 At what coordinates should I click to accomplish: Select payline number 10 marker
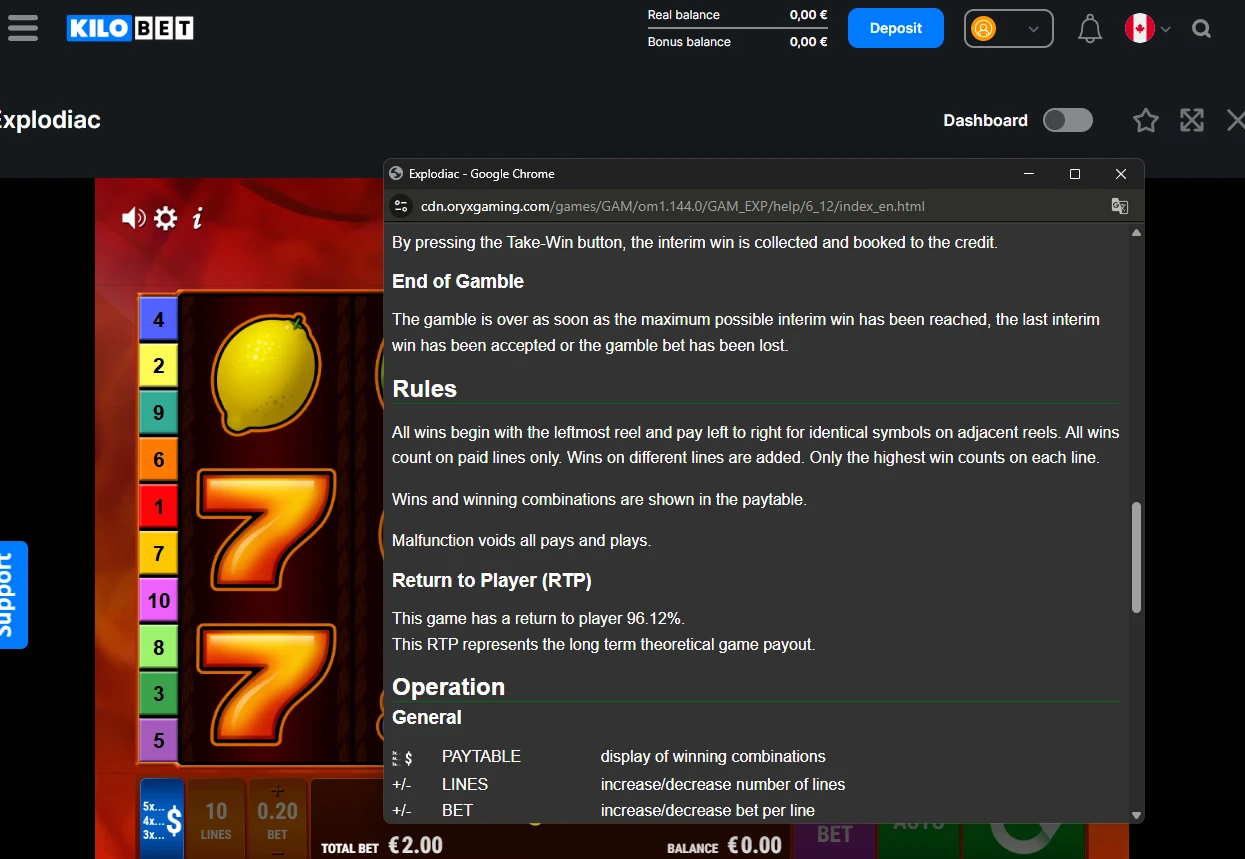[x=158, y=601]
